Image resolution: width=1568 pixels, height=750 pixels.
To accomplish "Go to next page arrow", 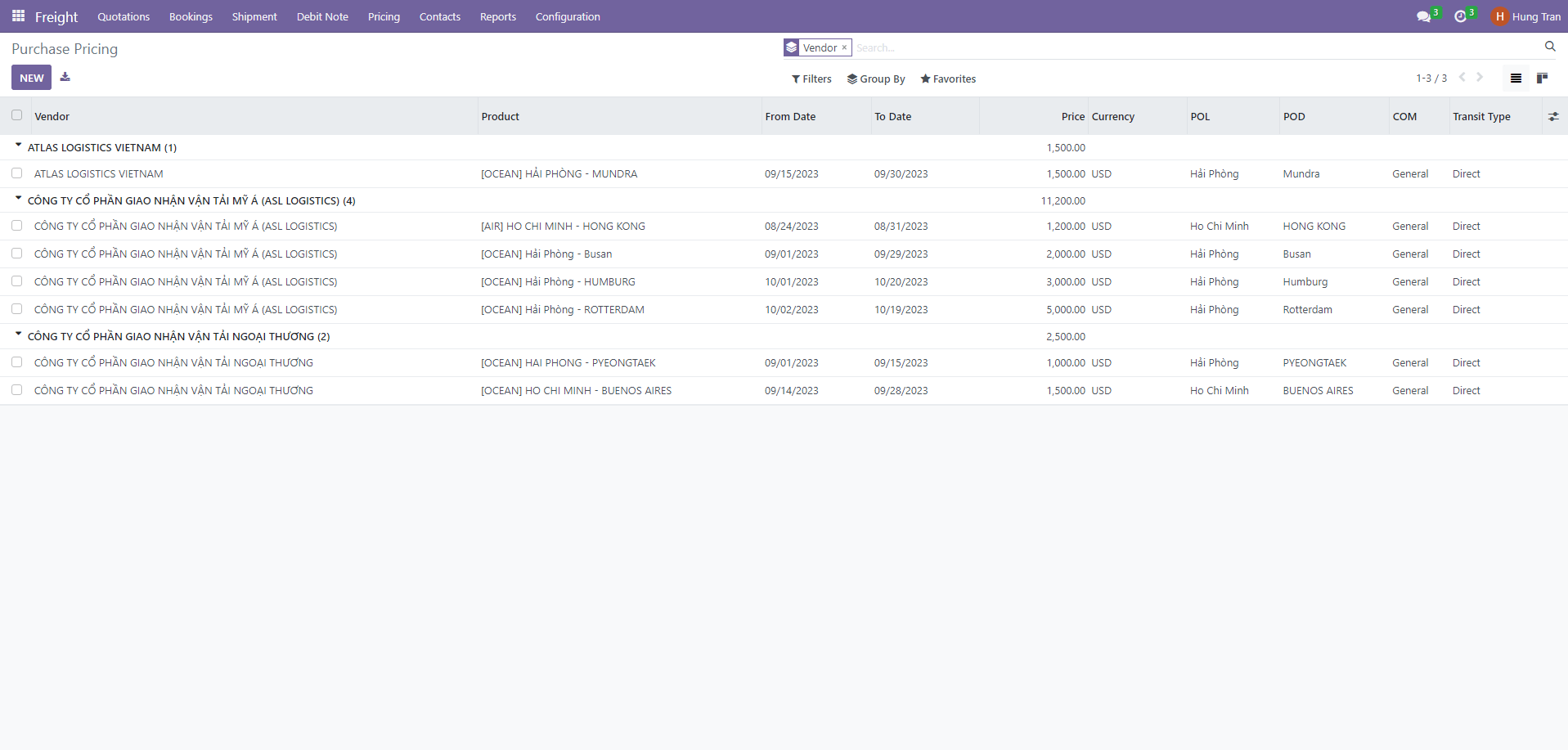I will click(x=1480, y=78).
